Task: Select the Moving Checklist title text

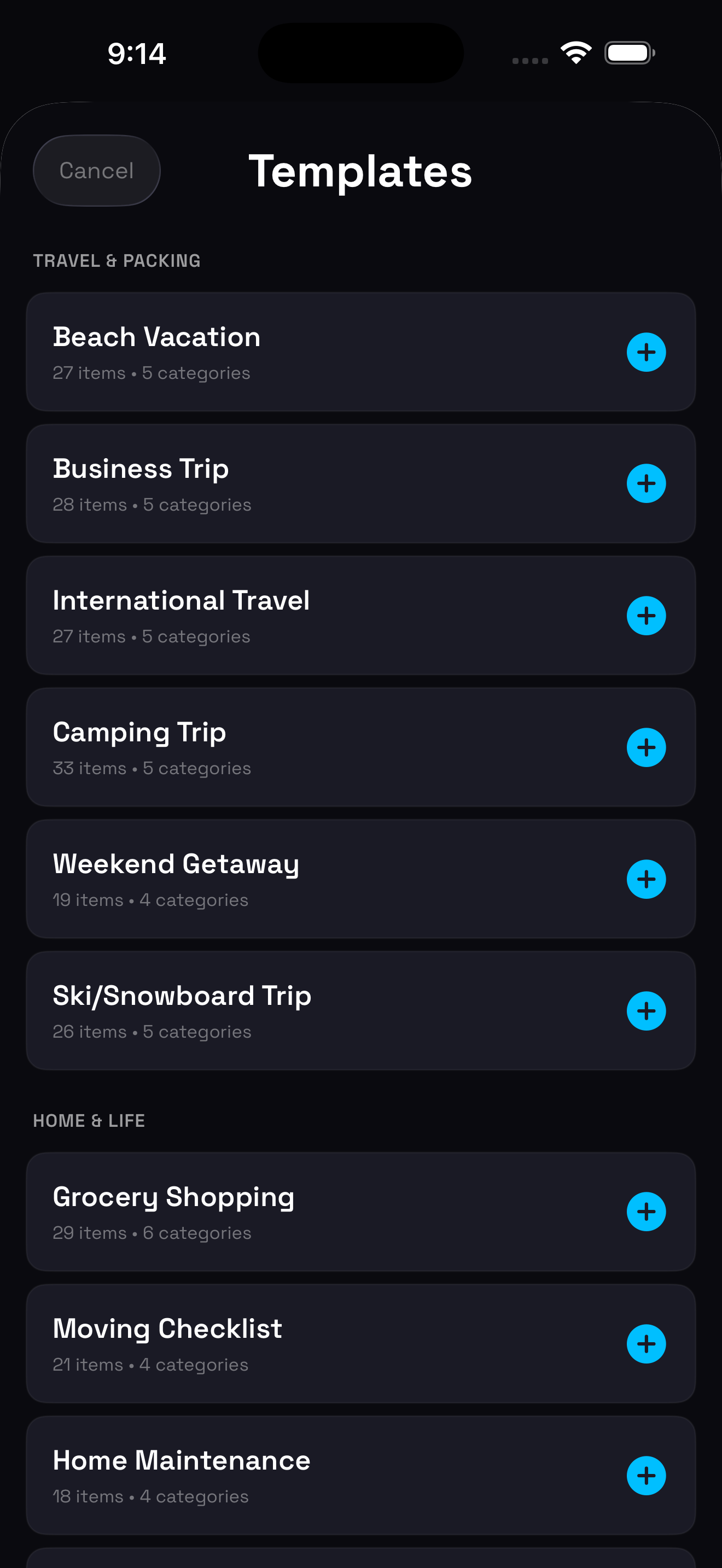Action: [167, 1329]
